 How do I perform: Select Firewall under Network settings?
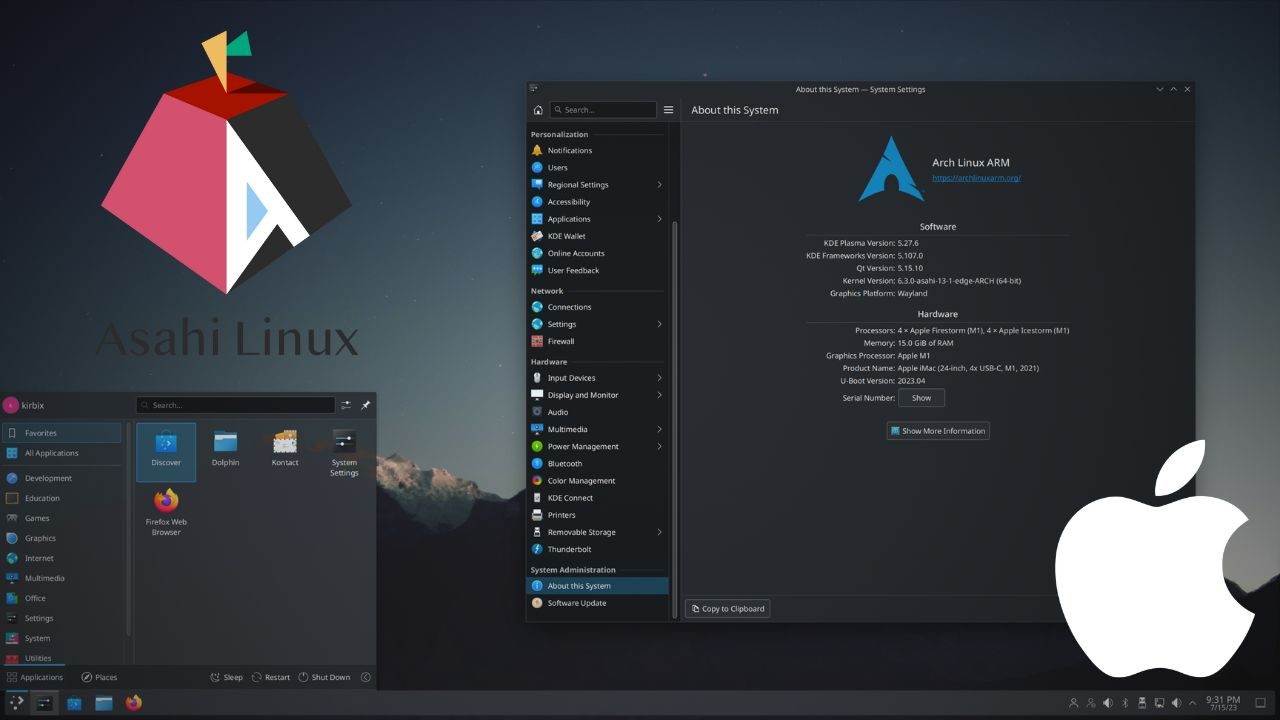tap(560, 341)
